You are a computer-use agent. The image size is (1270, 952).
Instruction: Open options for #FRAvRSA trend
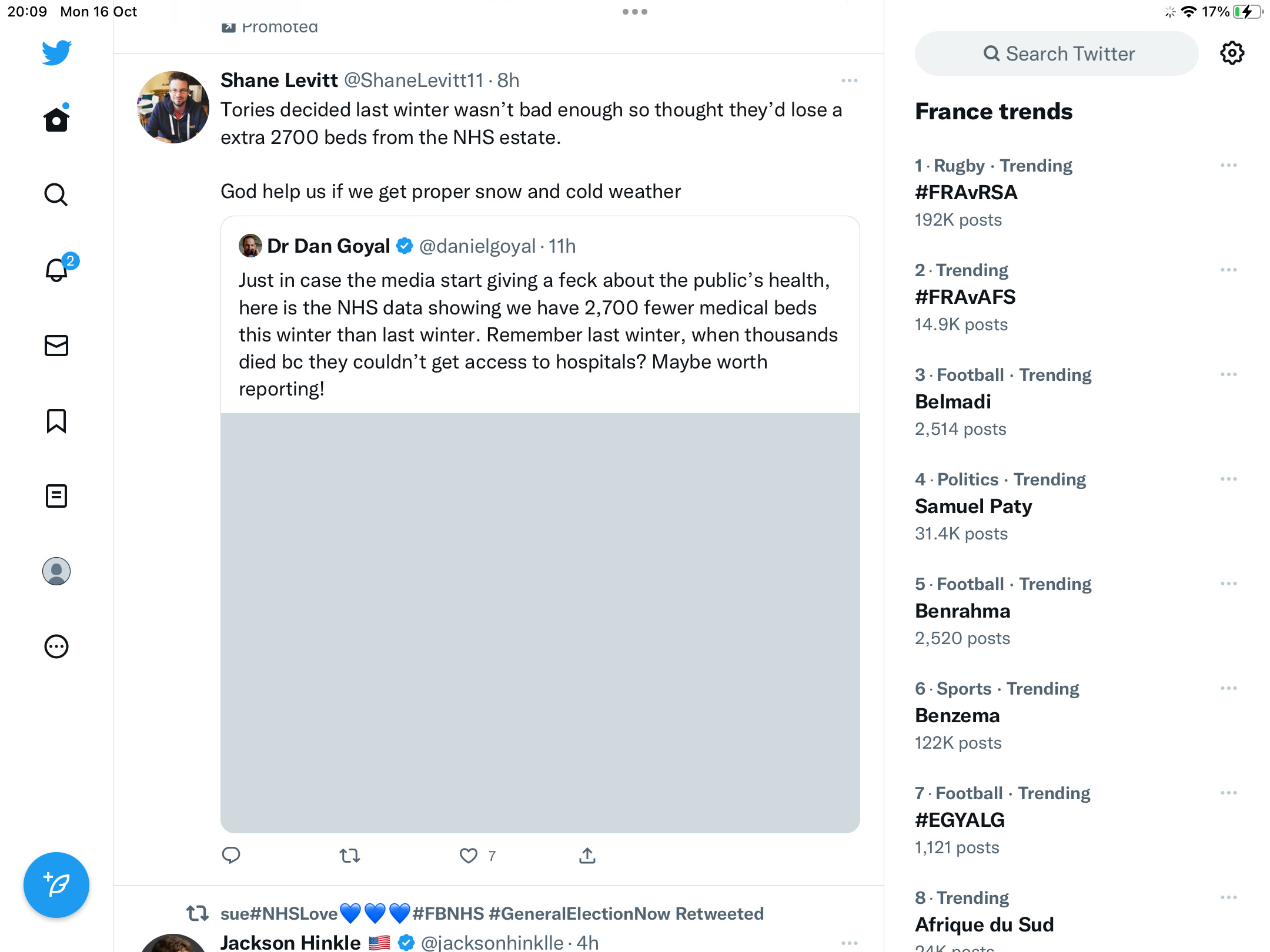1229,166
